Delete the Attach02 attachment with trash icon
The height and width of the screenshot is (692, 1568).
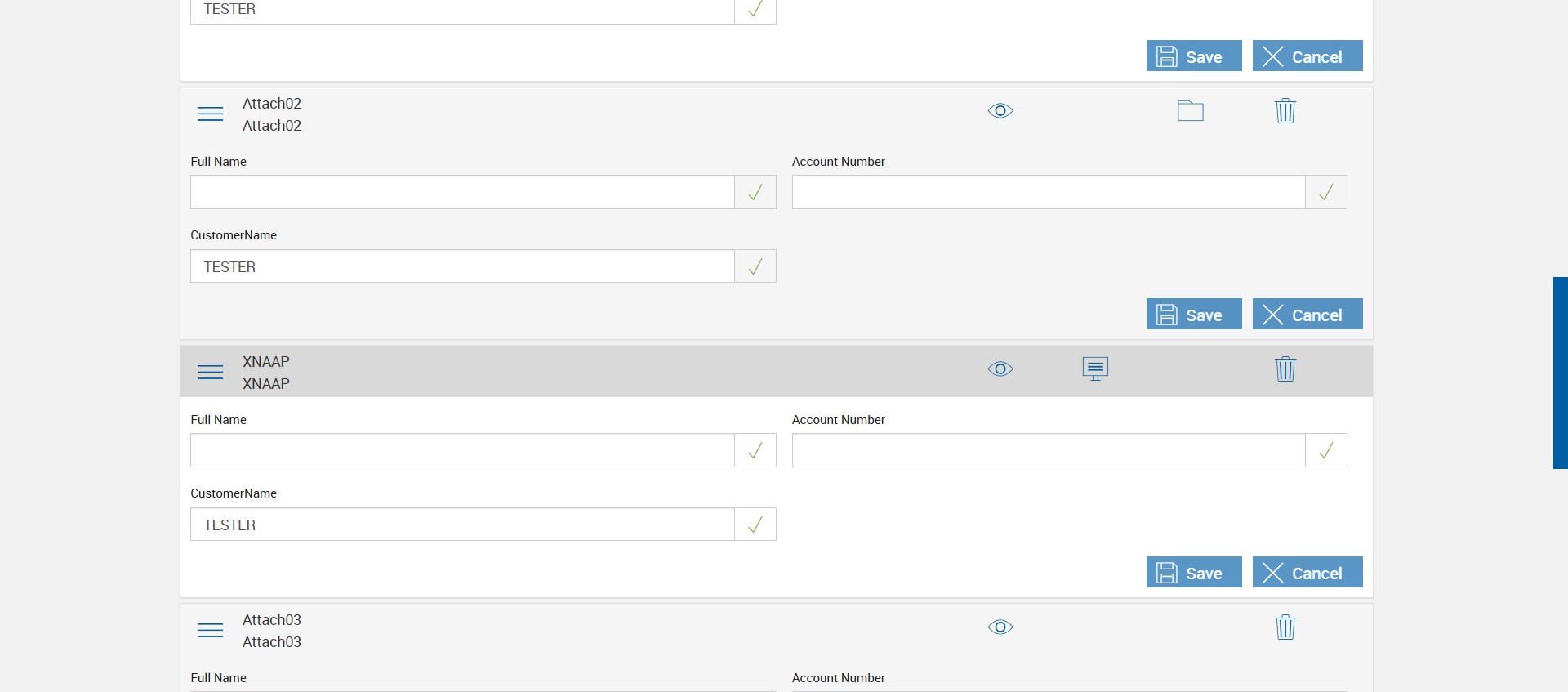tap(1285, 110)
